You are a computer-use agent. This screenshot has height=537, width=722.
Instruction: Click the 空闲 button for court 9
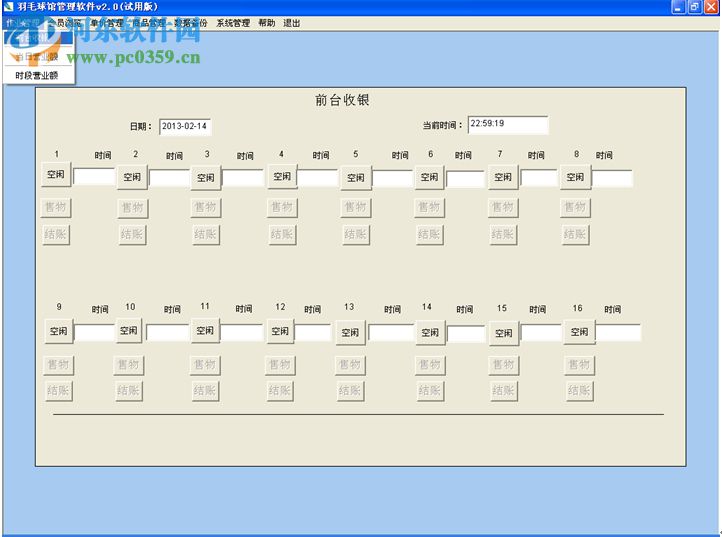click(x=58, y=331)
